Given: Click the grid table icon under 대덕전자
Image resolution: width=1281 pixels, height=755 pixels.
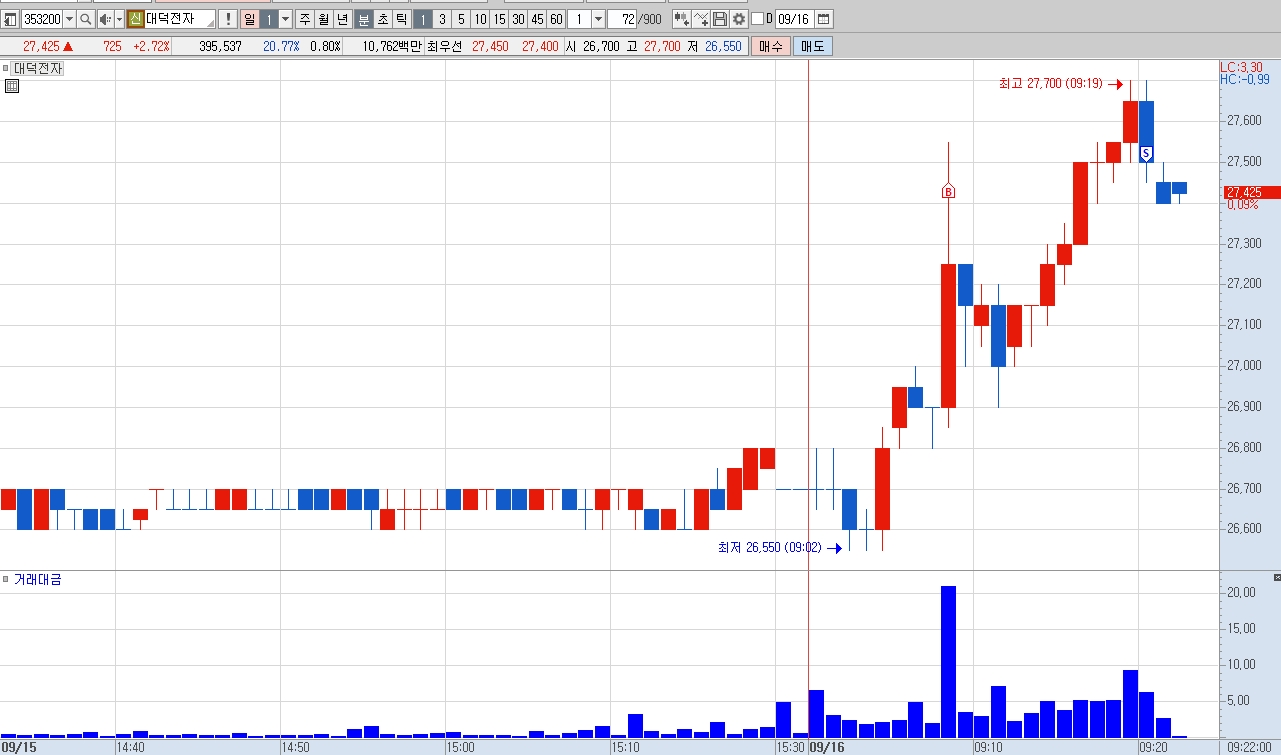Looking at the screenshot, I should tap(12, 86).
